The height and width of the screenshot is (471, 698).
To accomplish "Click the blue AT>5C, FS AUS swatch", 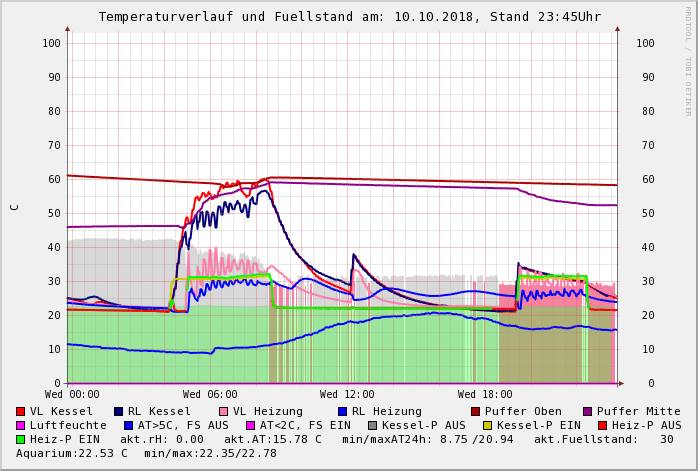I will coord(128,425).
